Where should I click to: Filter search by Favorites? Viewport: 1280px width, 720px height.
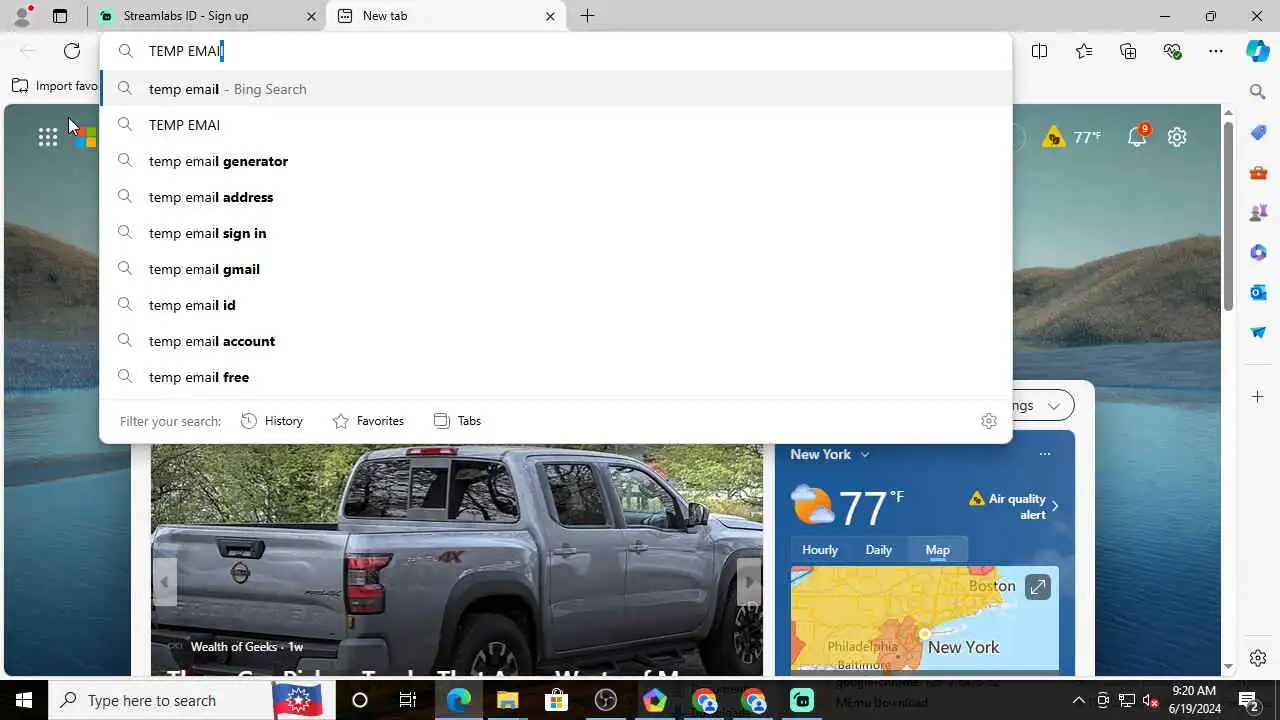pyautogui.click(x=368, y=421)
